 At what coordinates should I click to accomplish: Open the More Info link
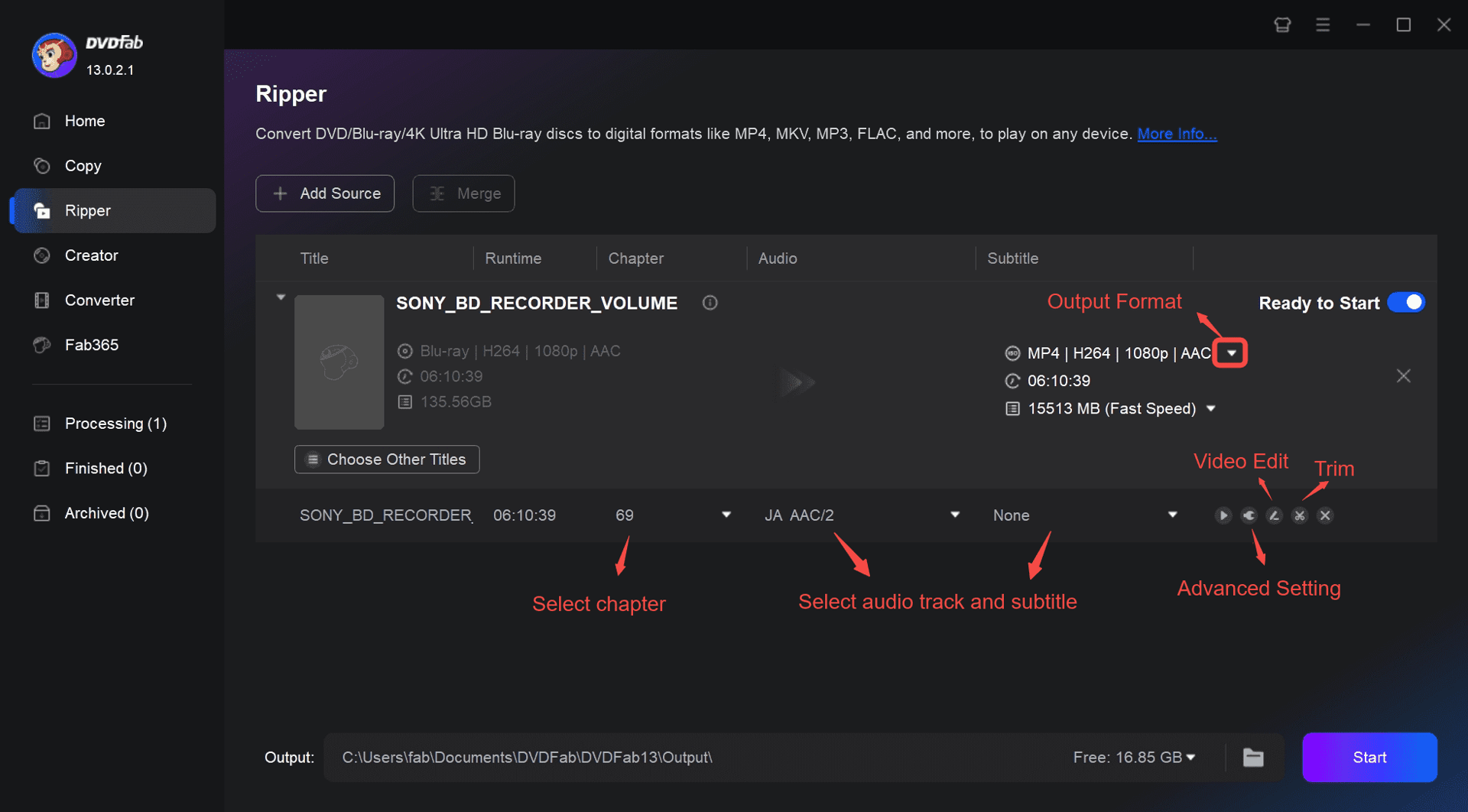[x=1177, y=134]
